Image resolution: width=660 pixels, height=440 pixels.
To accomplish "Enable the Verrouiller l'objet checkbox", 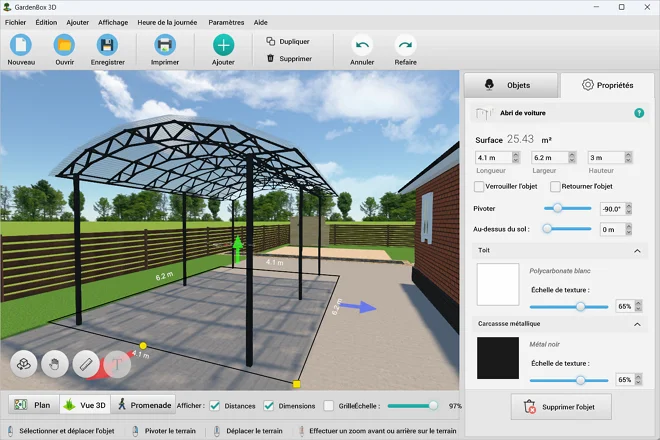I will (479, 186).
